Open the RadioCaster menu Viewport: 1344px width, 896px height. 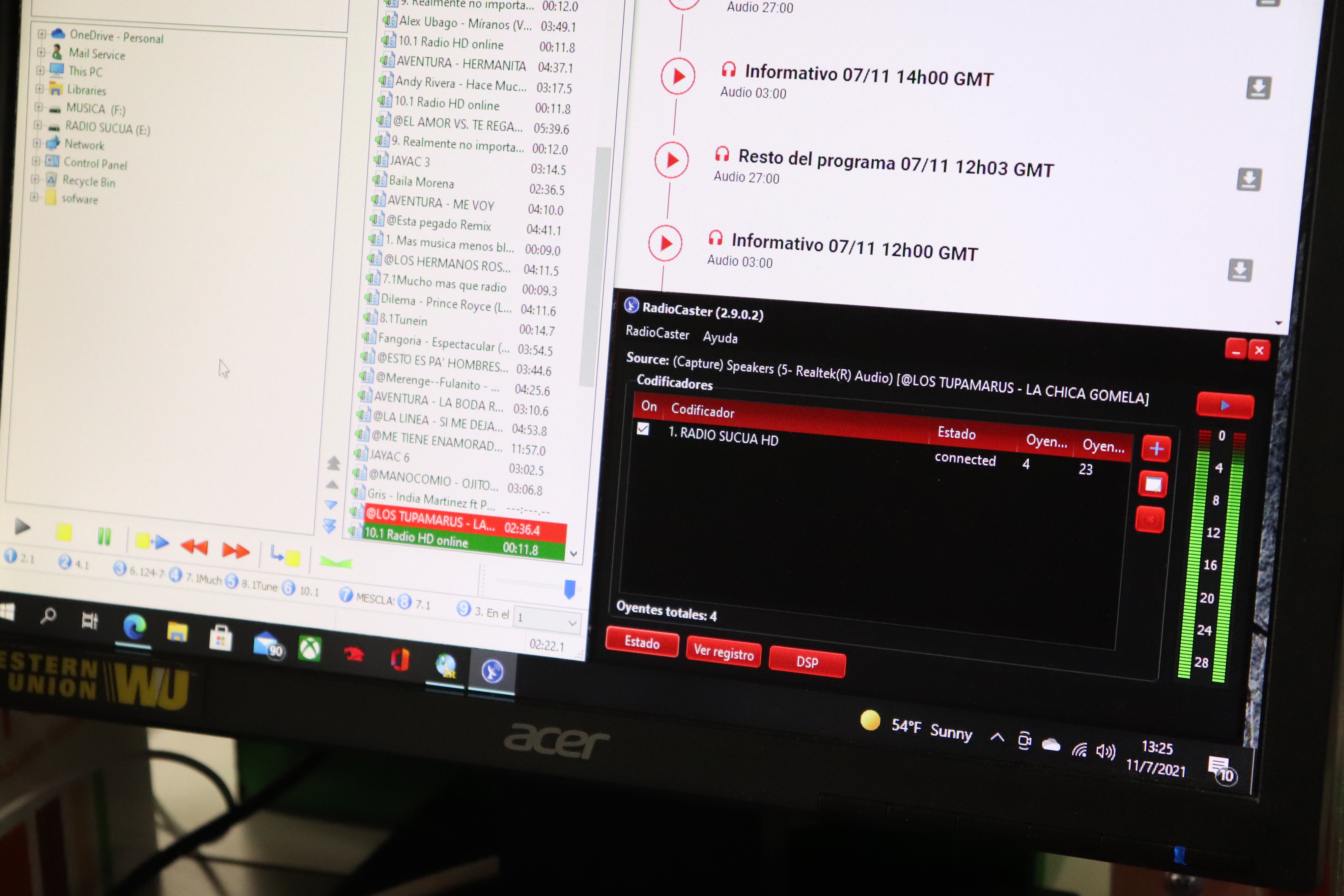click(x=657, y=333)
